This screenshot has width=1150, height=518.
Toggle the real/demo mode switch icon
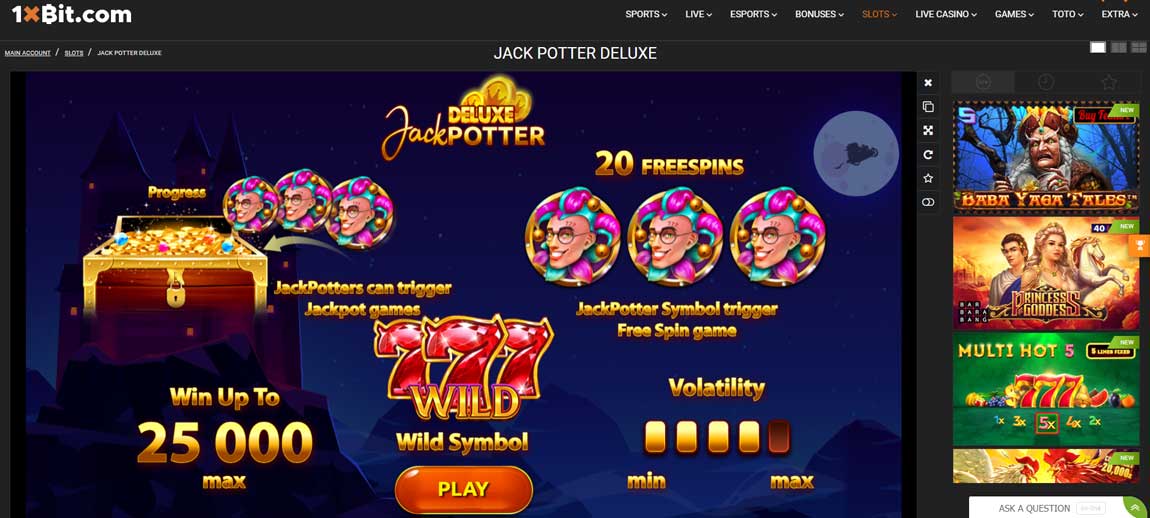(928, 202)
